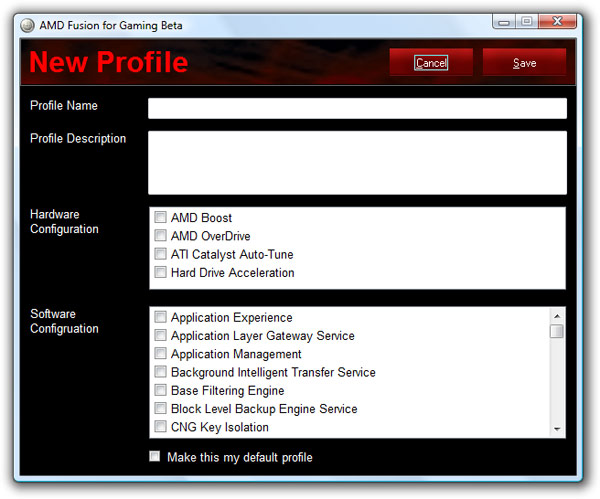This screenshot has width=600, height=499.
Task: Click the AMD Fusion title bar icon
Action: pos(27,25)
